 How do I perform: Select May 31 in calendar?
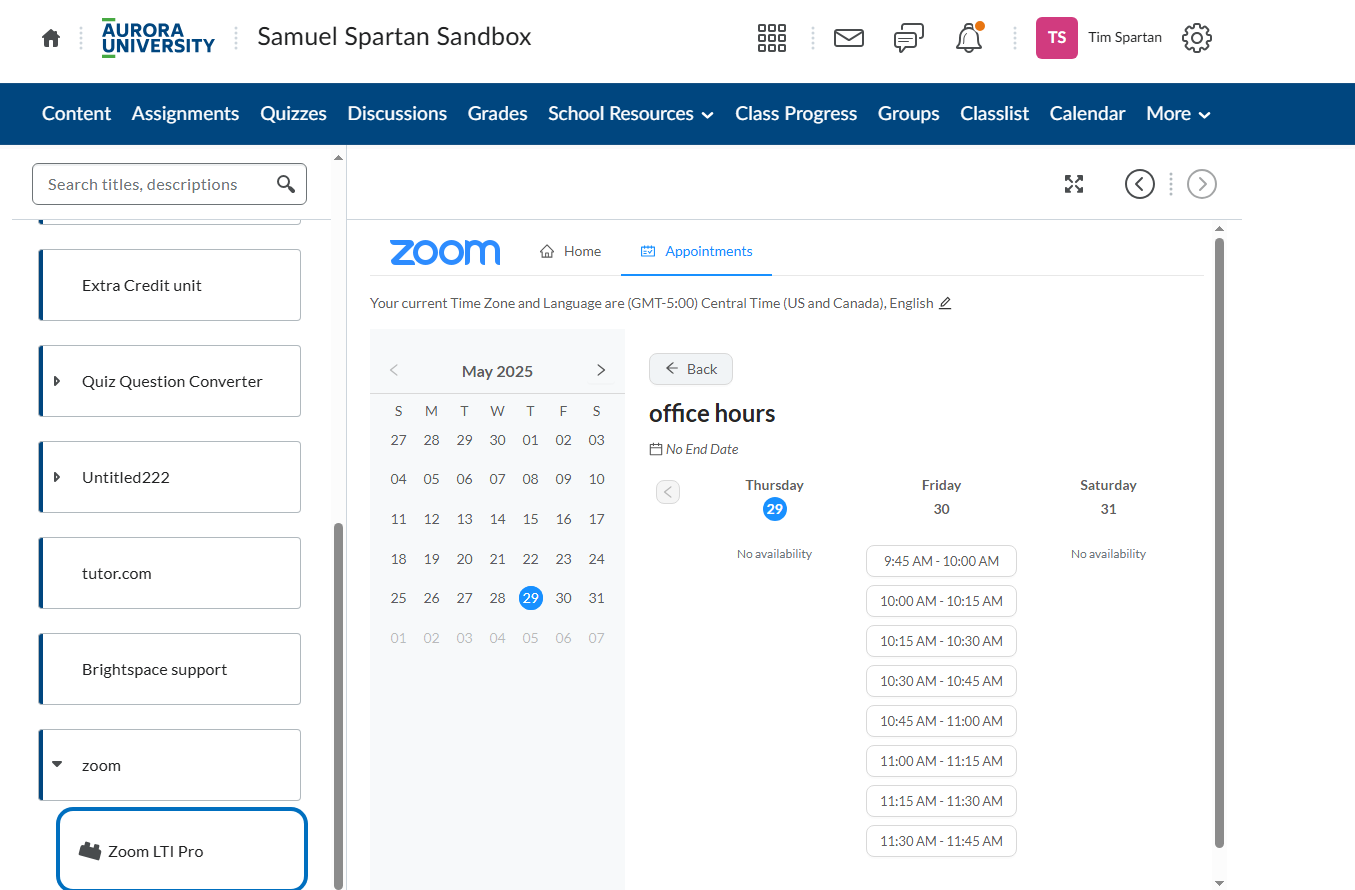click(x=597, y=598)
